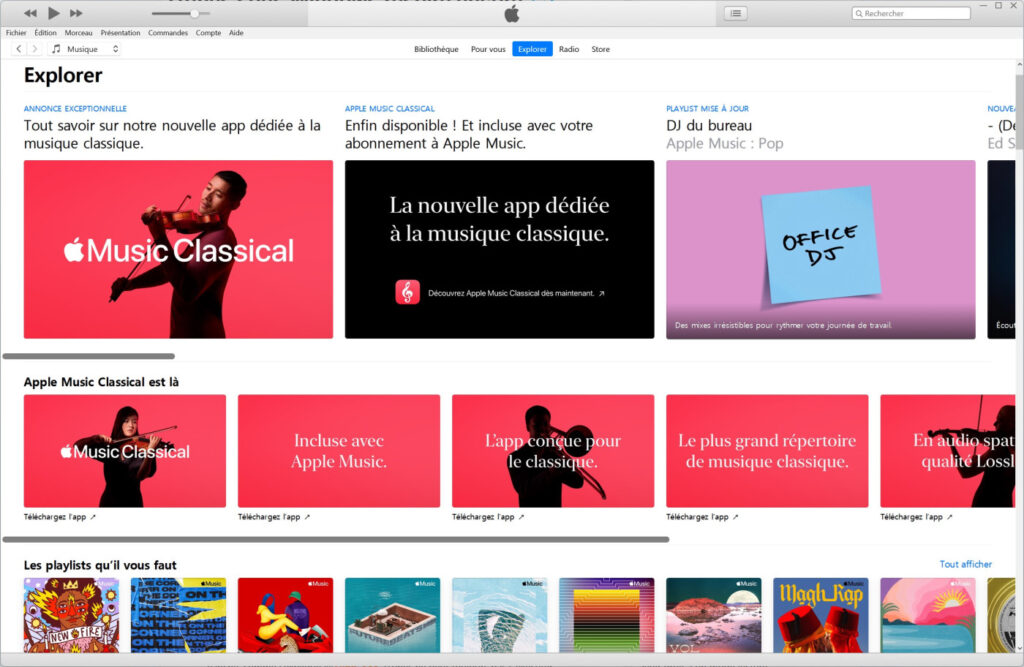Open the pink sunrise beach playlist cover

(928, 615)
